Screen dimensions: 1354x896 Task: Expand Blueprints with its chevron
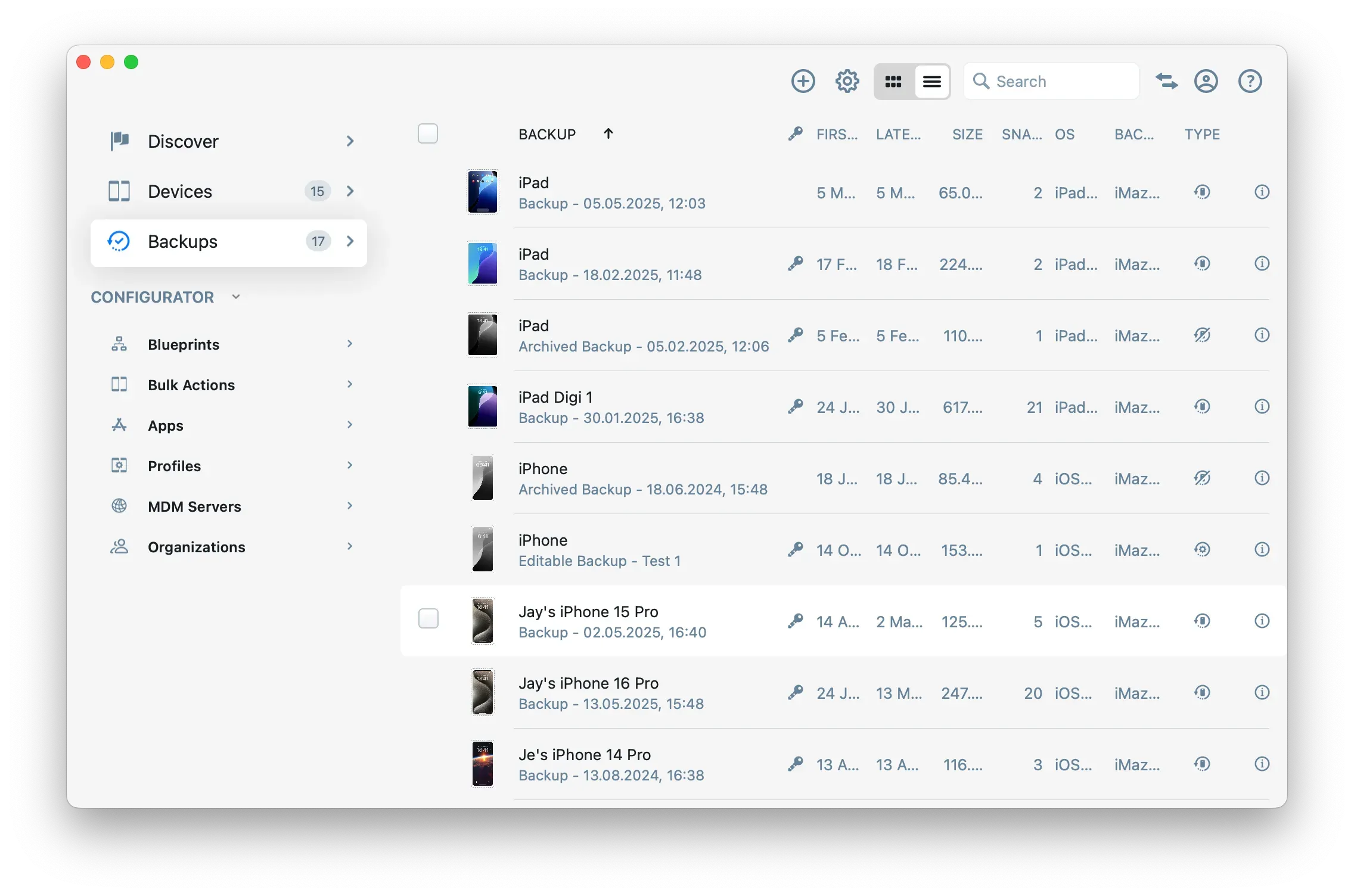click(350, 344)
